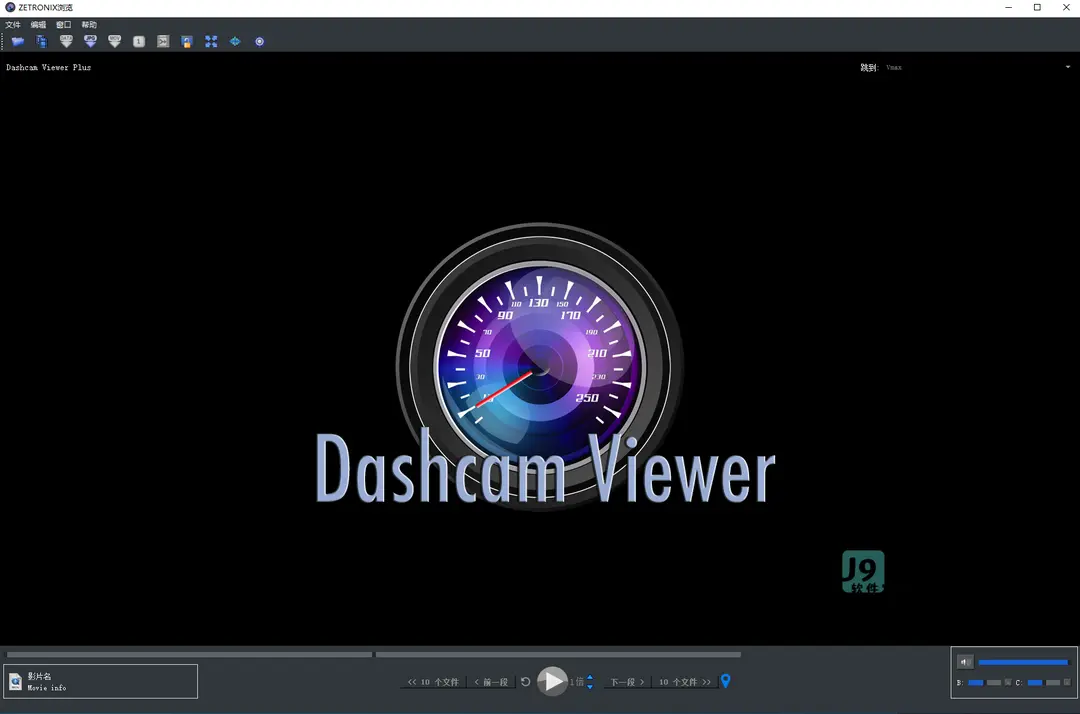Jump back using << 10 个文件
This screenshot has height=714, width=1080.
(x=433, y=682)
